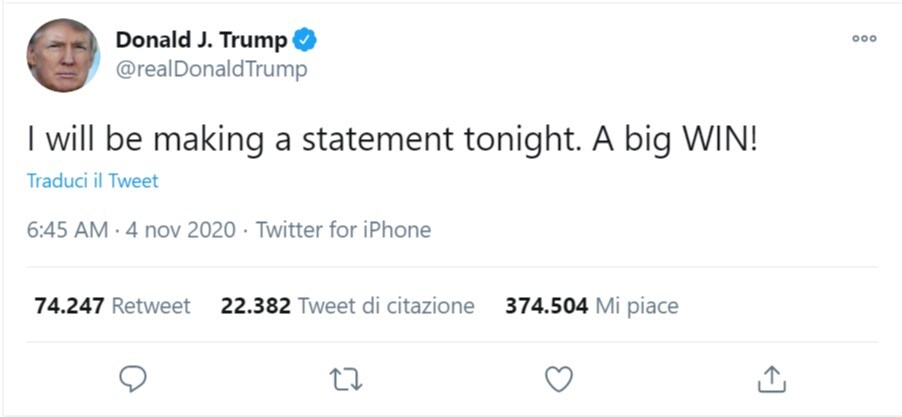The height and width of the screenshot is (417, 902).
Task: Click the '4 nov 2020' date
Action: (x=181, y=230)
